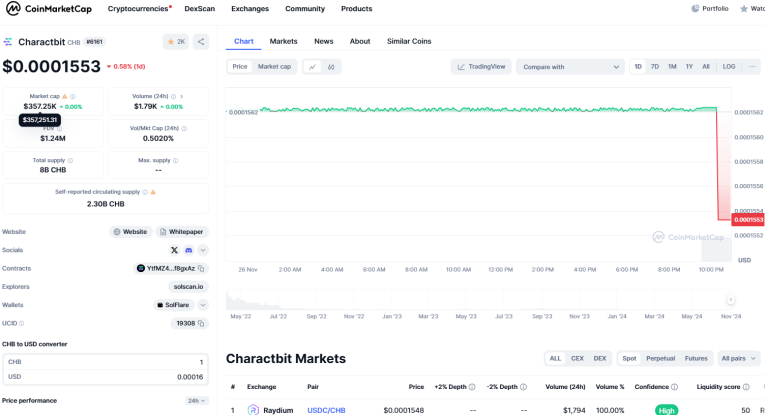
Task: Open the Watchlist star in header
Action: point(744,9)
